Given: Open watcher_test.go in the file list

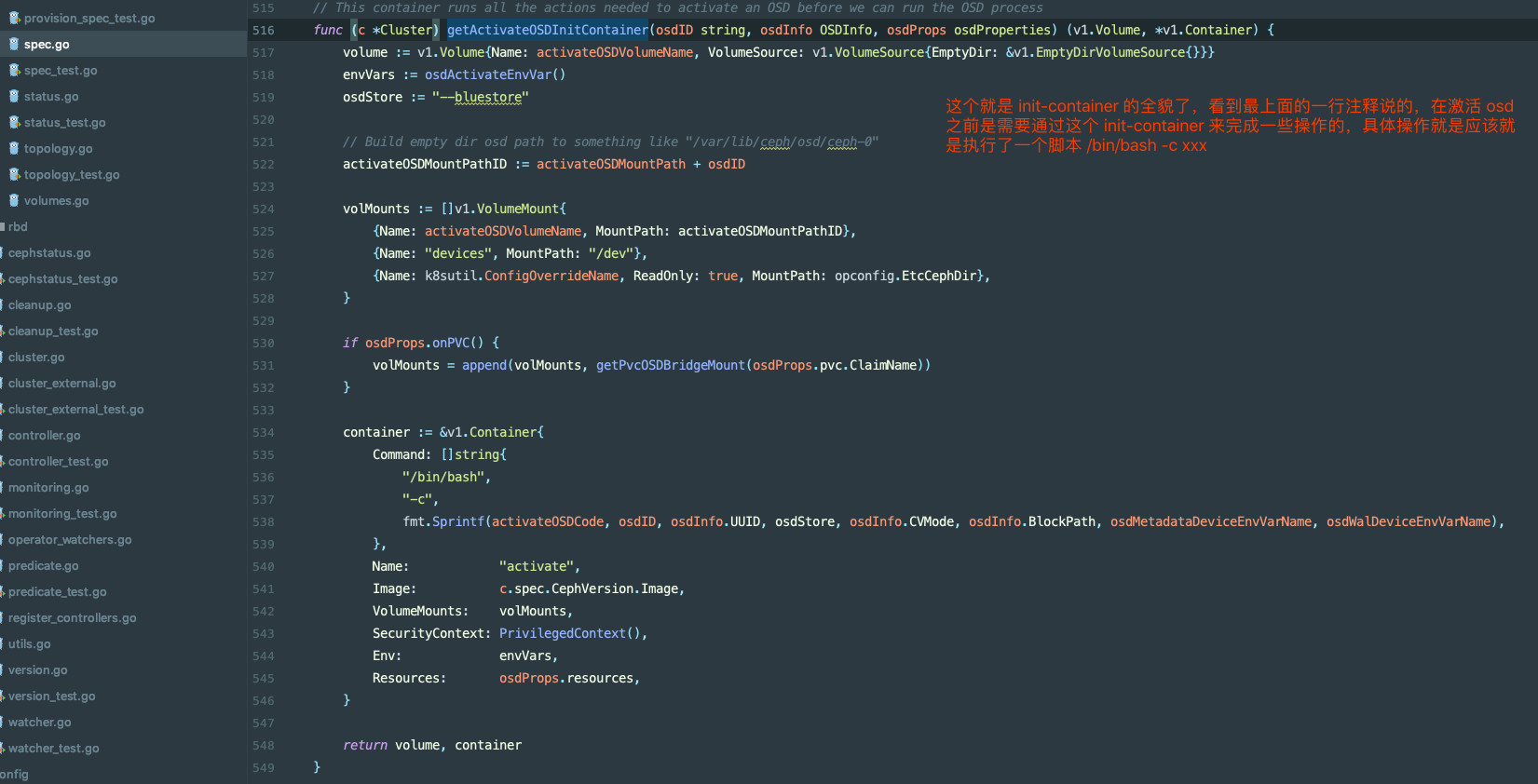Looking at the screenshot, I should point(53,748).
